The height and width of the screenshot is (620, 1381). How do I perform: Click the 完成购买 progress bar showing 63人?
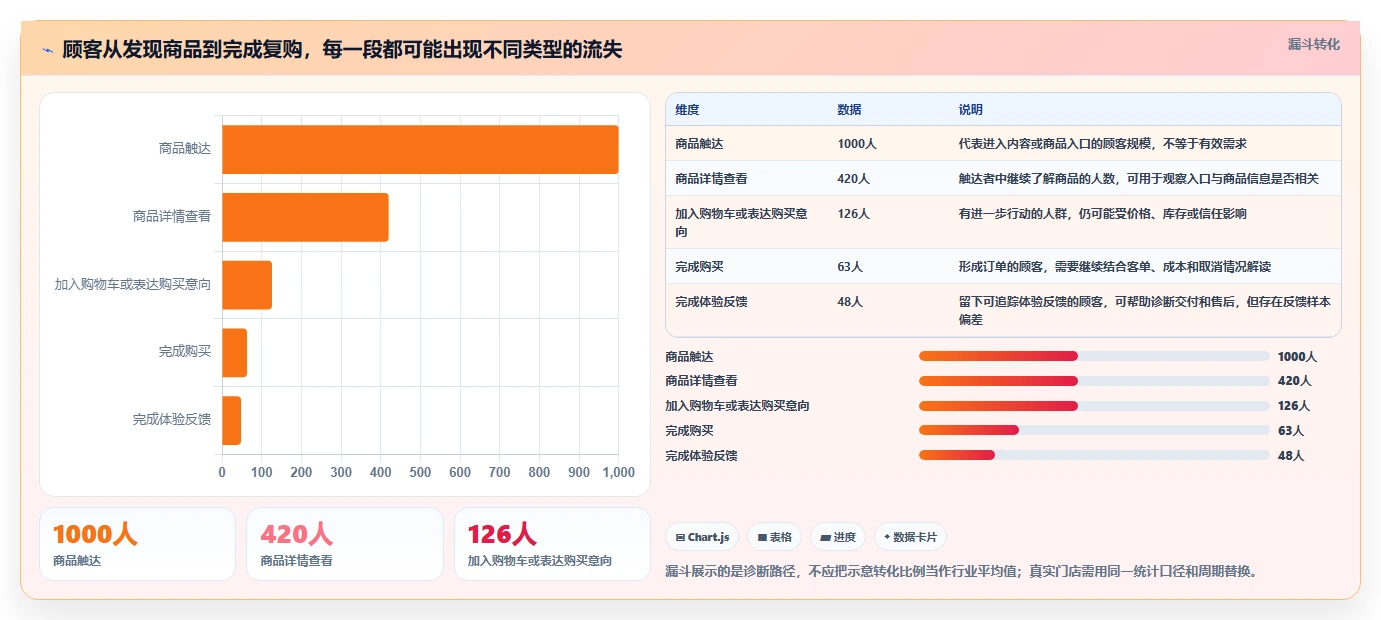point(1094,430)
